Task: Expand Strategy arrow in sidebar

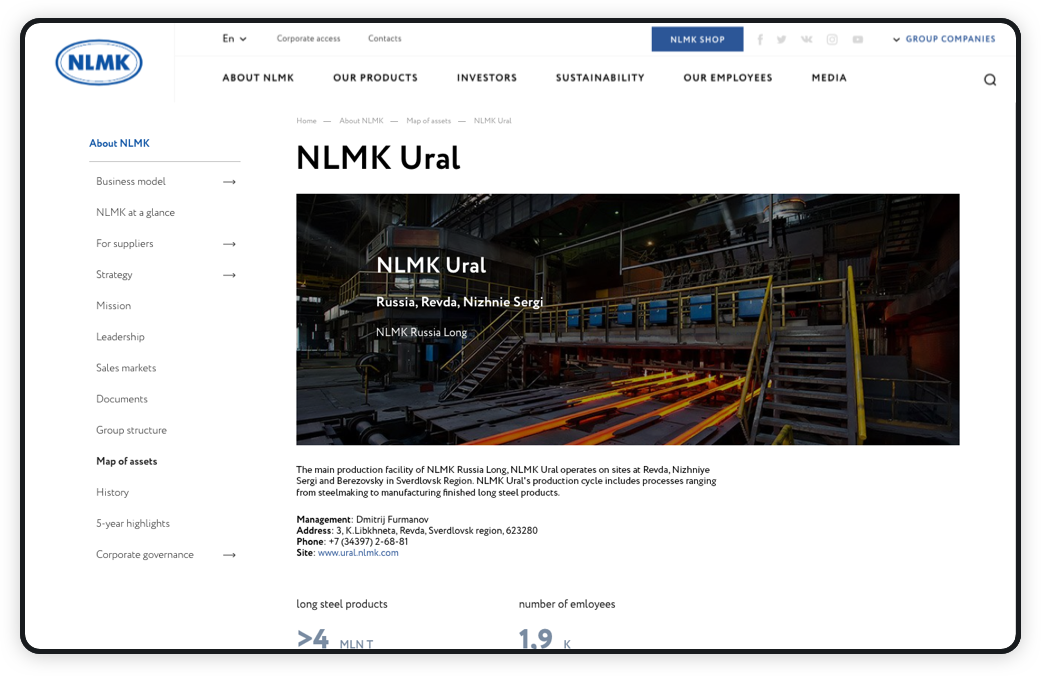Action: pyautogui.click(x=230, y=275)
